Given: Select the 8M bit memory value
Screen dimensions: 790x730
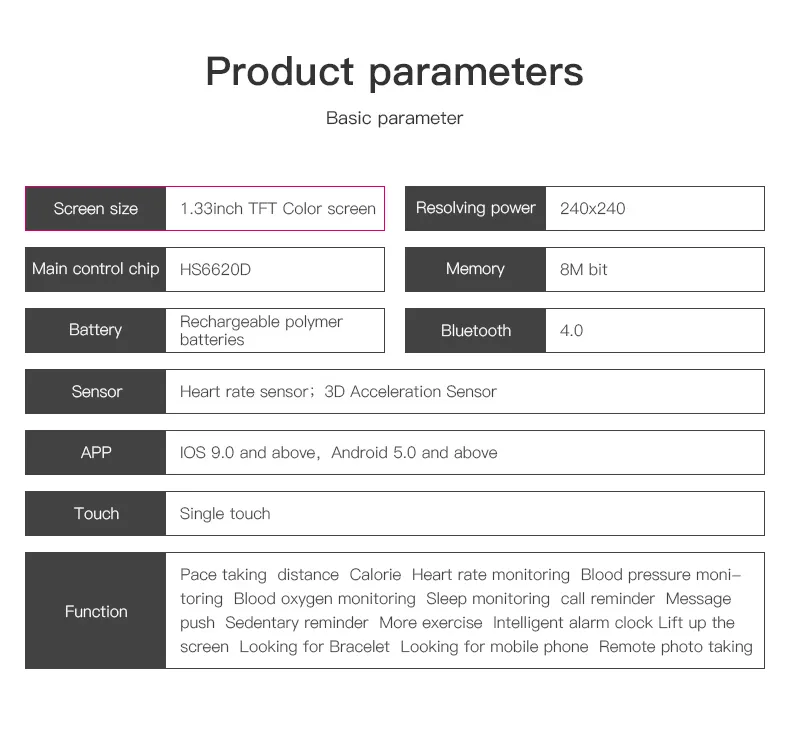Looking at the screenshot, I should pyautogui.click(x=583, y=270).
